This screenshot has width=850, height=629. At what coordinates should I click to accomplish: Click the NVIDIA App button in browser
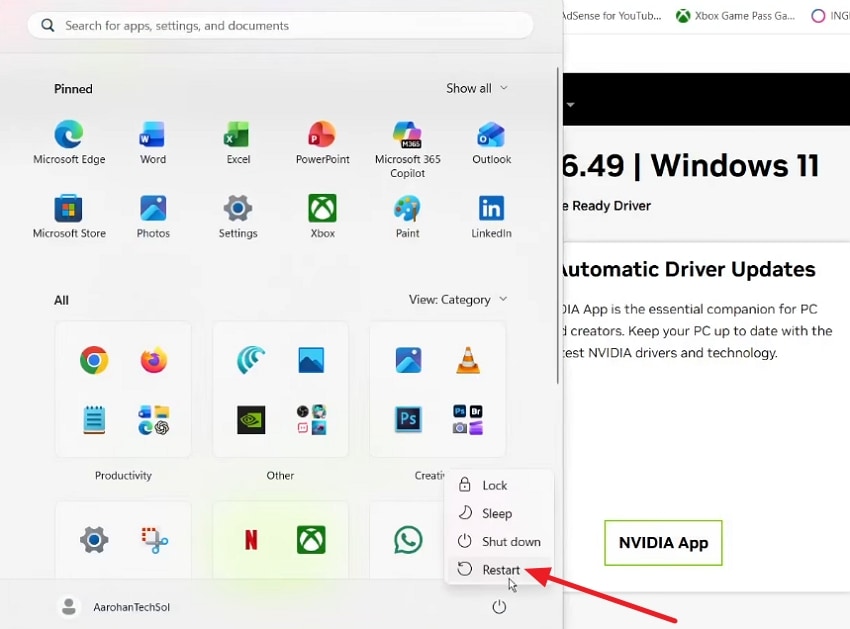(664, 543)
